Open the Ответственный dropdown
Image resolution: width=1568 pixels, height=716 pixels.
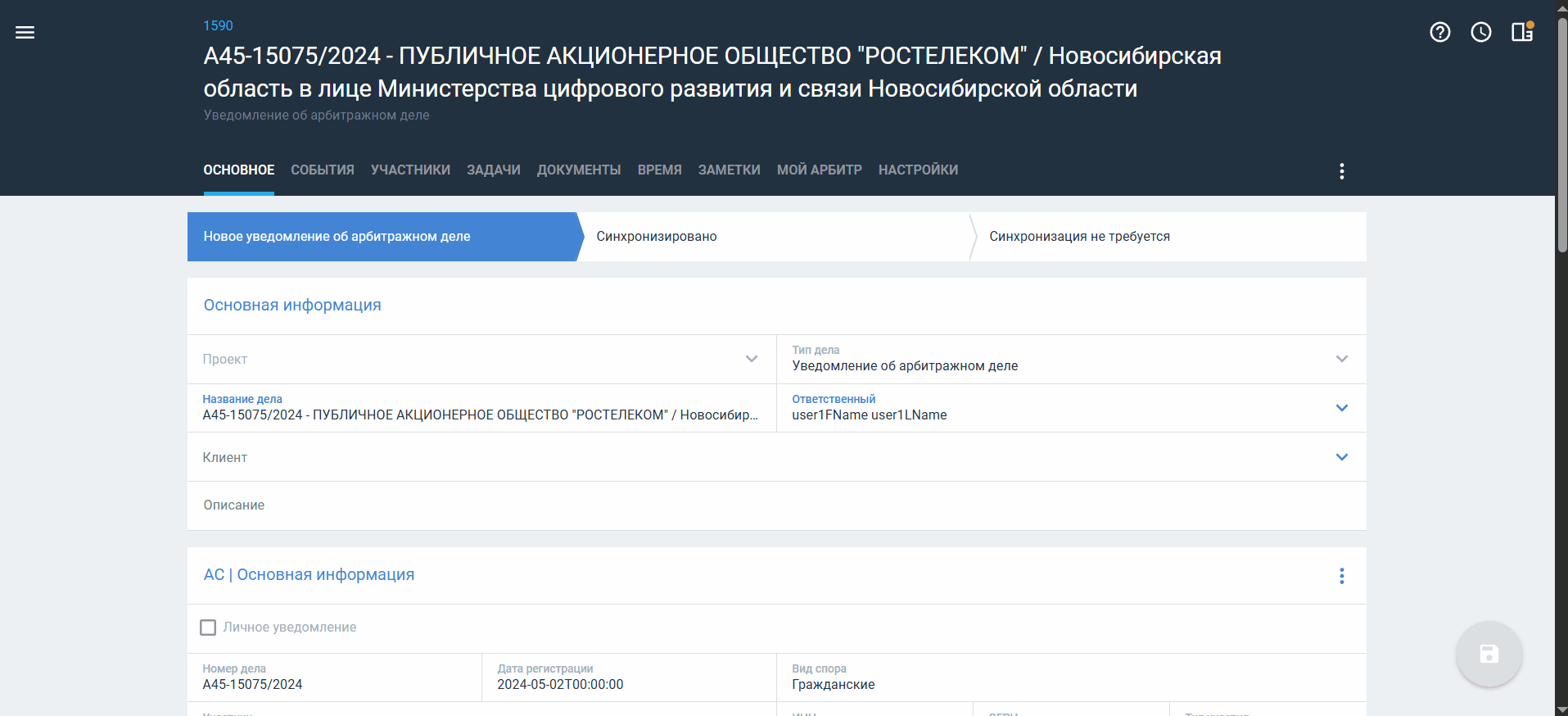pyautogui.click(x=1341, y=408)
